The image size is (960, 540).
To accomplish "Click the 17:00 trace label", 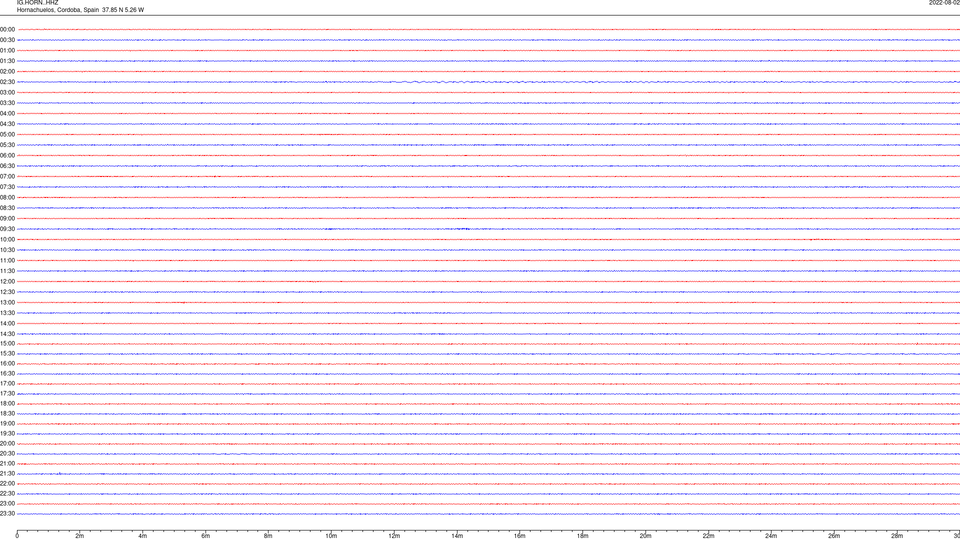I will click(7, 383).
